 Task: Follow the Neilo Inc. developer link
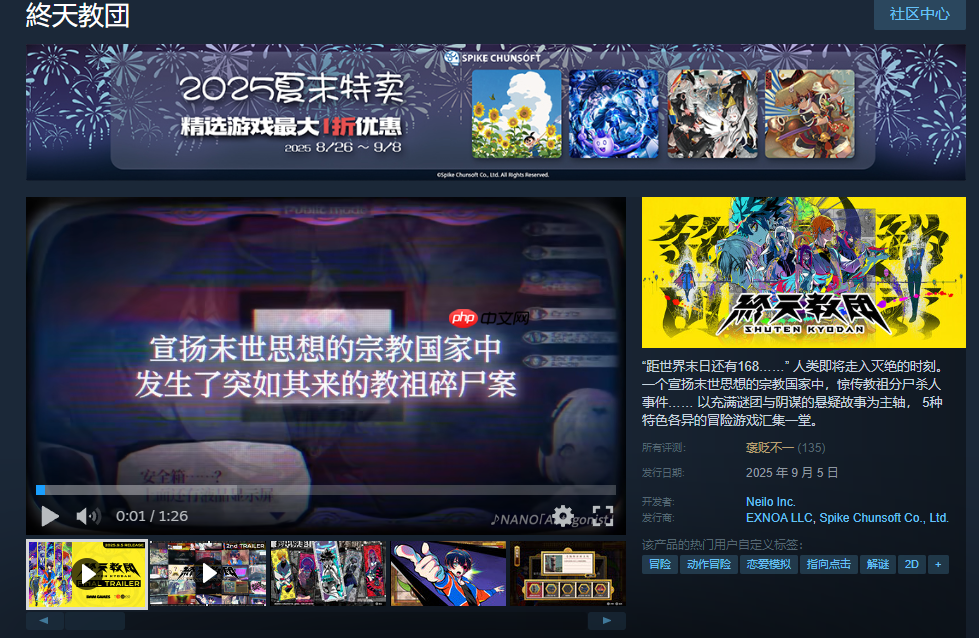click(770, 501)
